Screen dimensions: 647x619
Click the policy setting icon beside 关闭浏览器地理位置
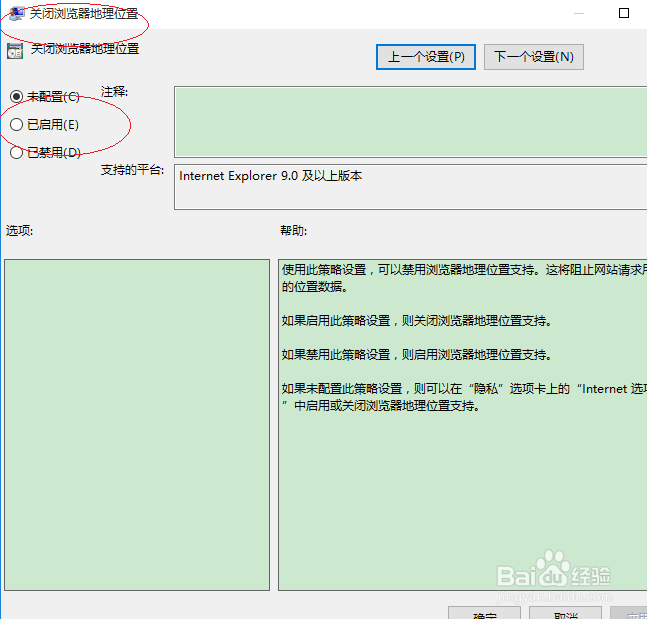point(15,51)
